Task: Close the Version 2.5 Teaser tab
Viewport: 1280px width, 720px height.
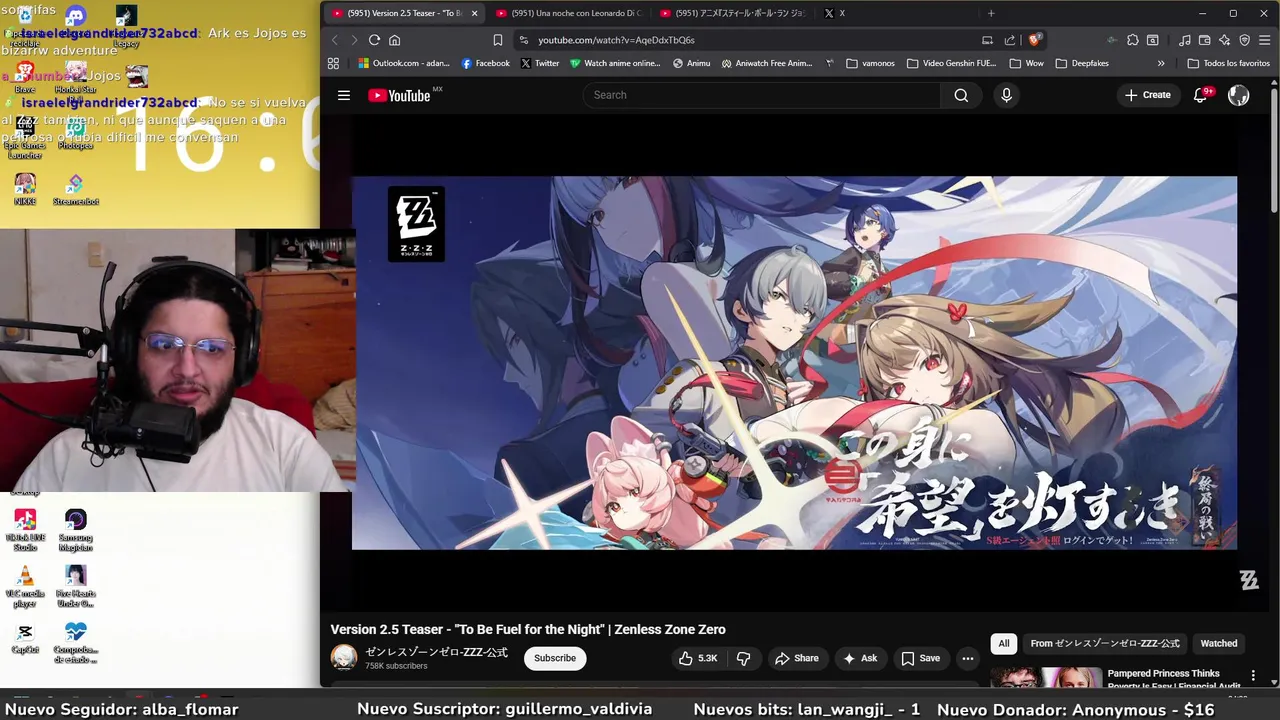Action: click(474, 13)
